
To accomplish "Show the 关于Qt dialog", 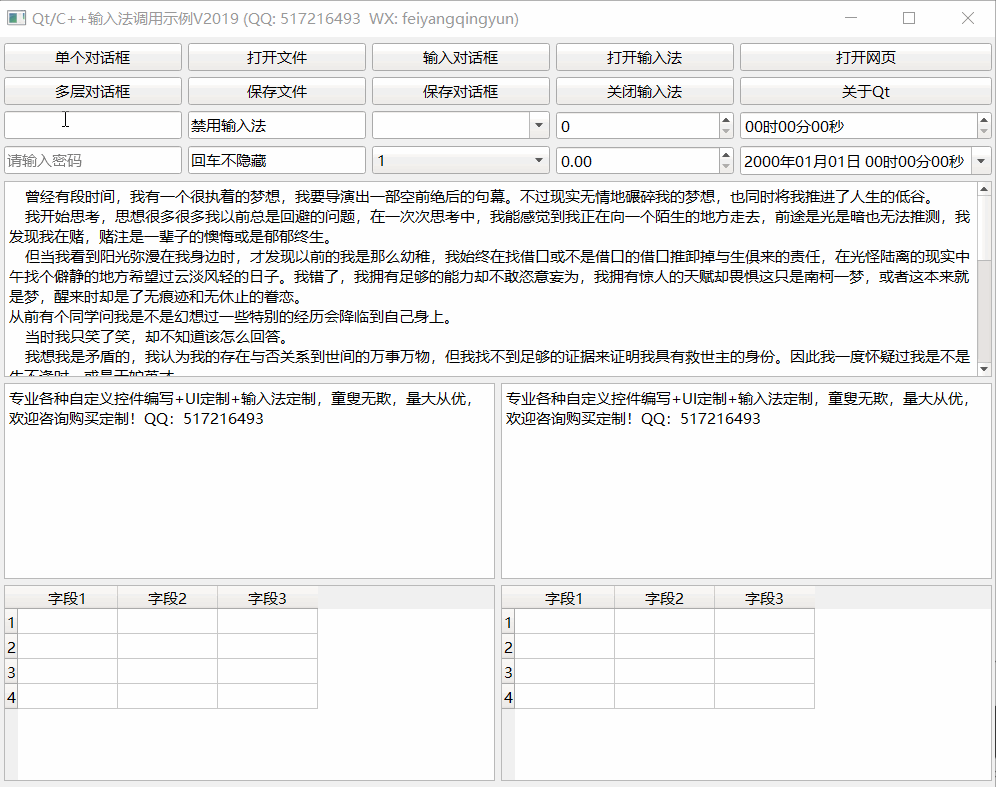I will pos(865,91).
